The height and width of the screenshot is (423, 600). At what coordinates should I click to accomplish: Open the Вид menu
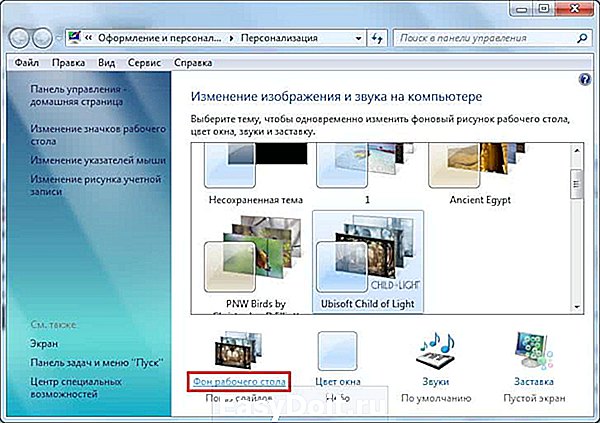pyautogui.click(x=106, y=62)
